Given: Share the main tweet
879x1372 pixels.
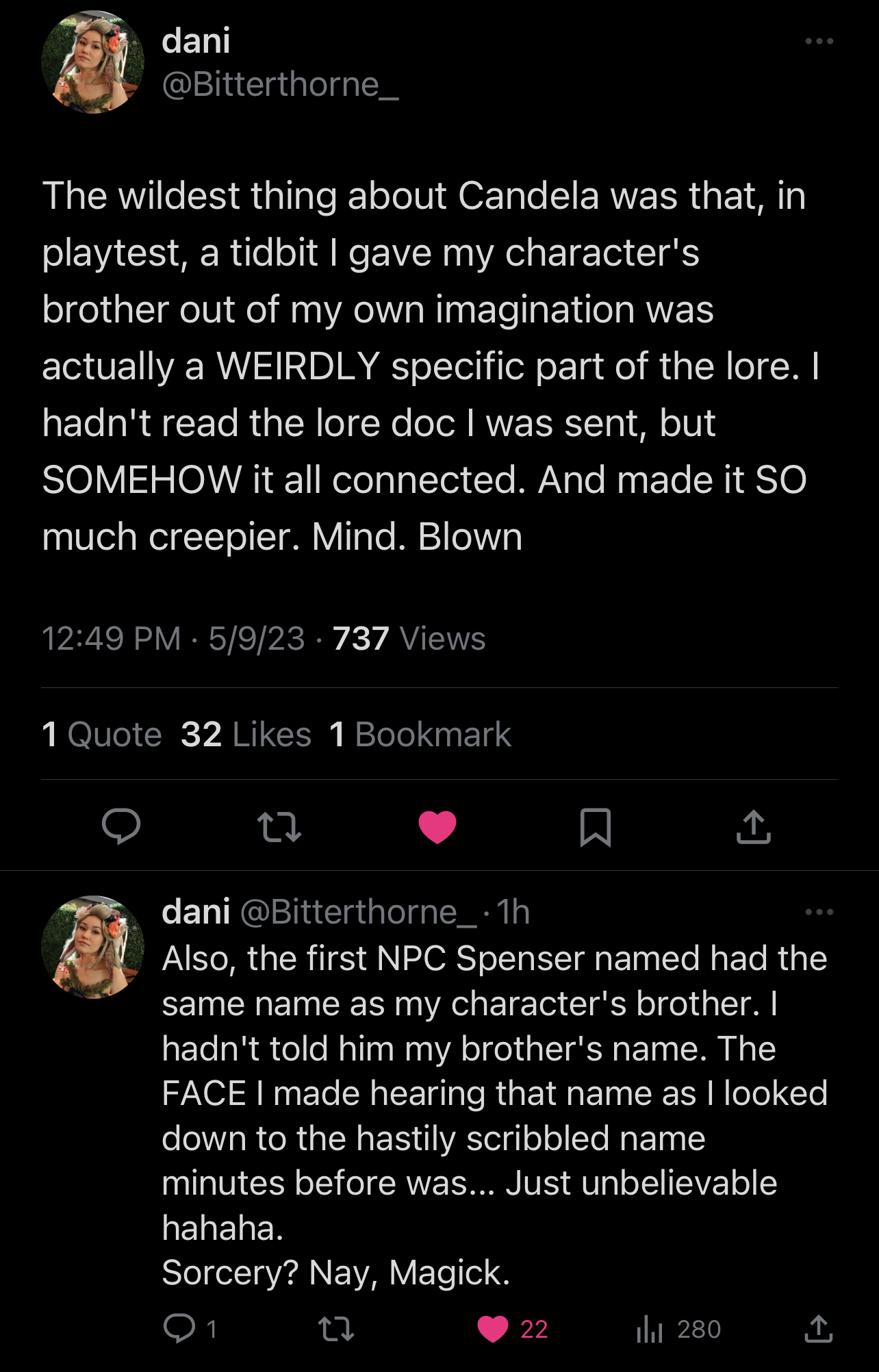Looking at the screenshot, I should (x=753, y=826).
